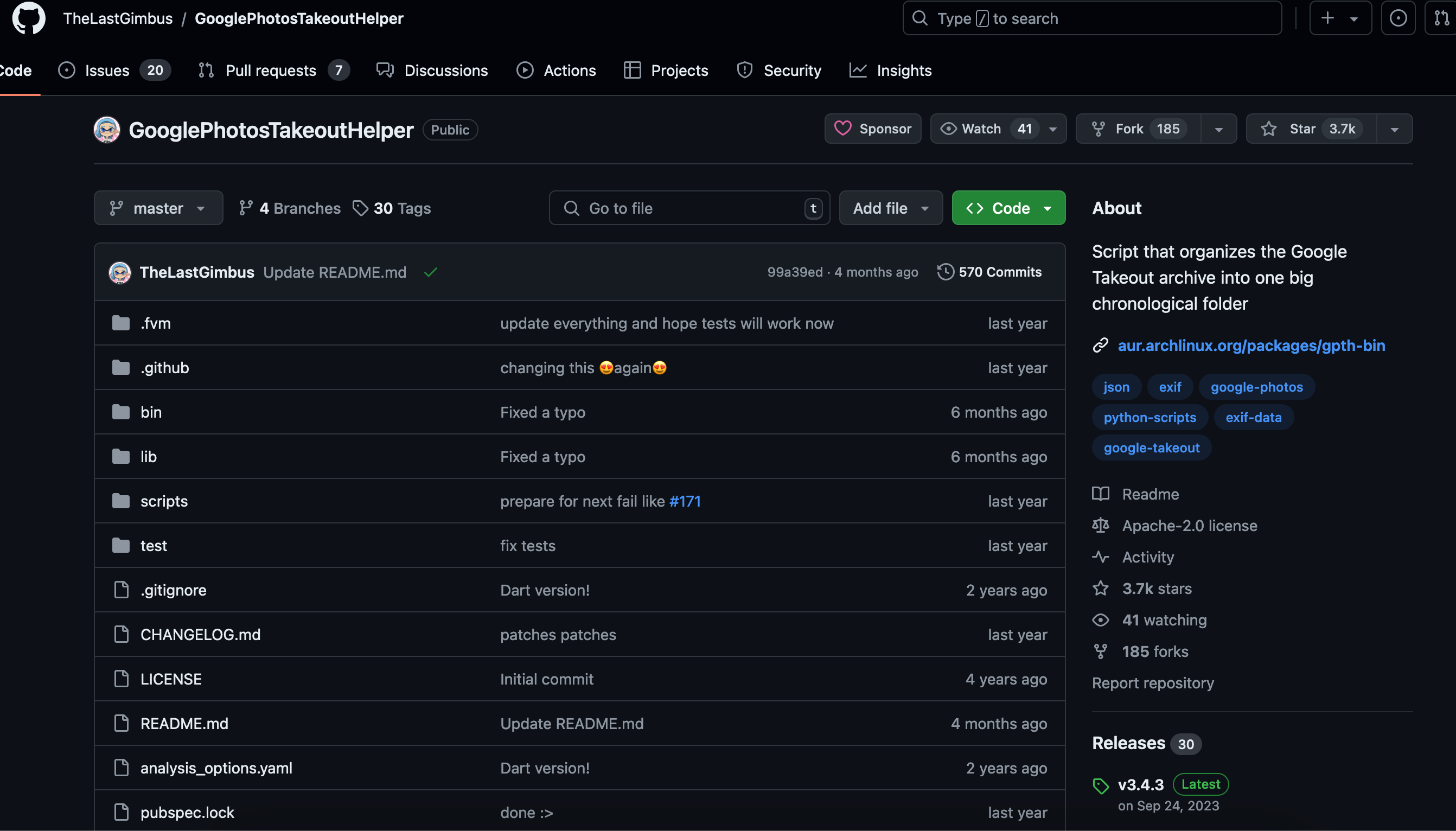The width and height of the screenshot is (1456, 831).
Task: Click the test folder icon
Action: pyautogui.click(x=121, y=546)
